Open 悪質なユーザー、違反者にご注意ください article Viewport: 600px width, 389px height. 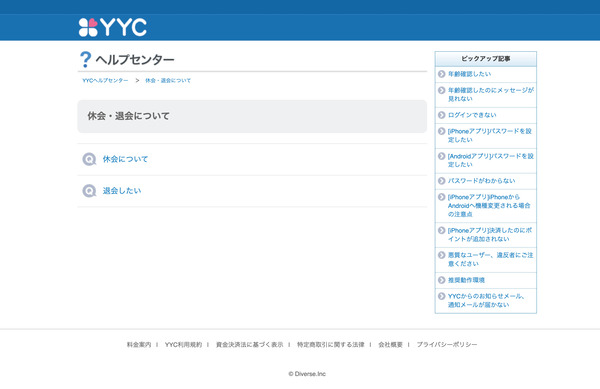[491, 259]
